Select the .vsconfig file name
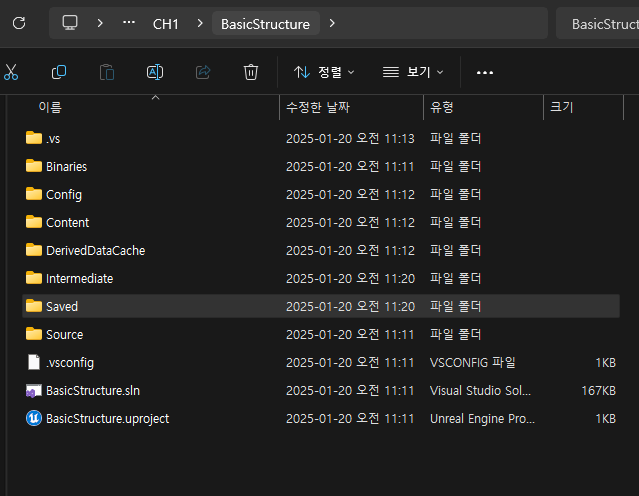Screen dimensions: 639x496 coord(70,363)
